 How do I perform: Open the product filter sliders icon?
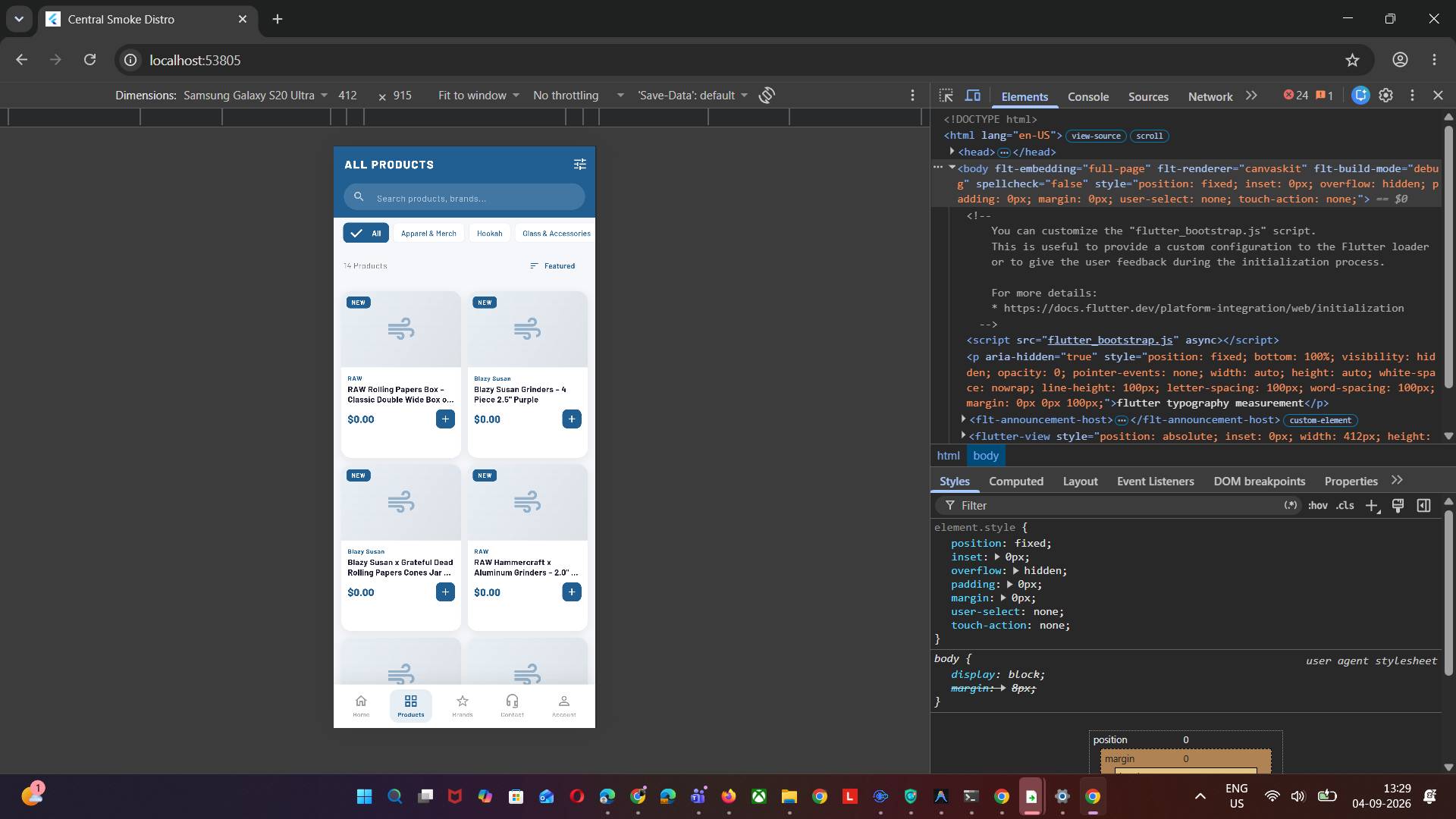click(x=579, y=165)
